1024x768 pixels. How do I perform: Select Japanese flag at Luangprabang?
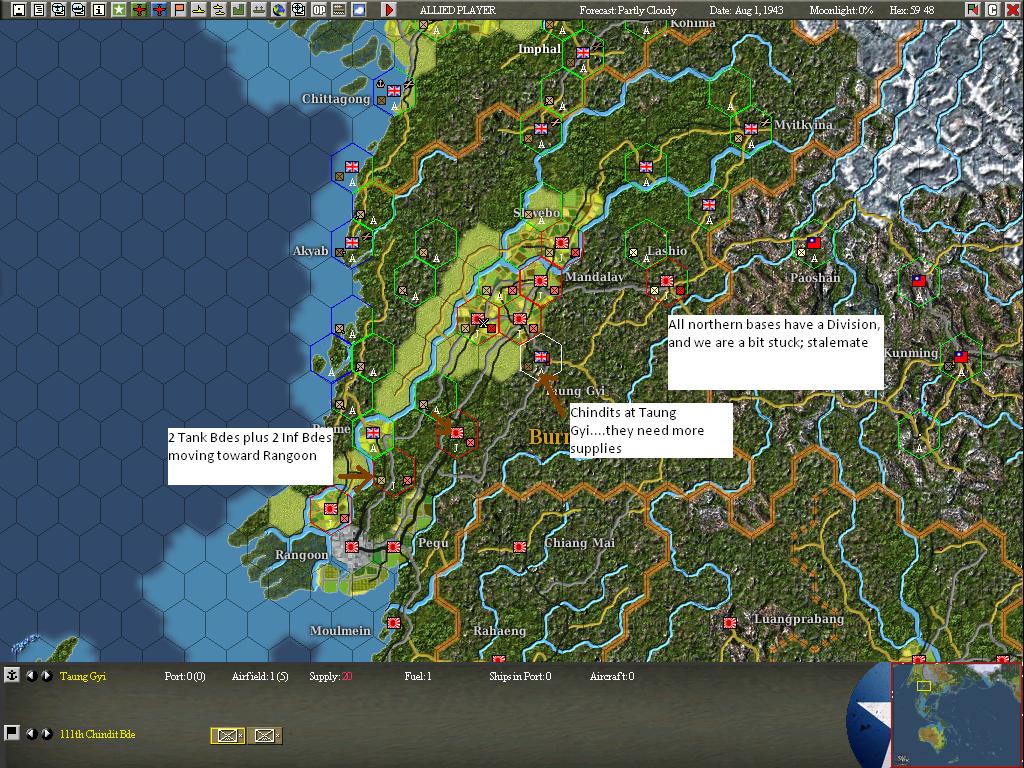[x=729, y=623]
